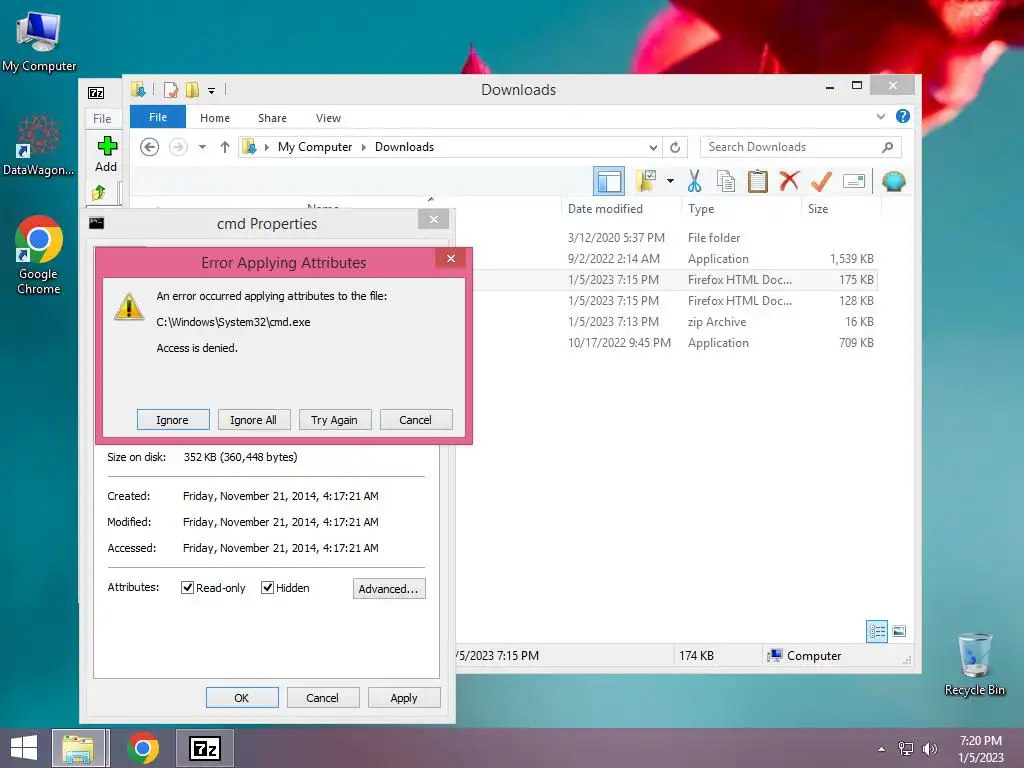The height and width of the screenshot is (768, 1024).
Task: Expand folder options dropdown arrow in toolbar
Action: coord(671,181)
